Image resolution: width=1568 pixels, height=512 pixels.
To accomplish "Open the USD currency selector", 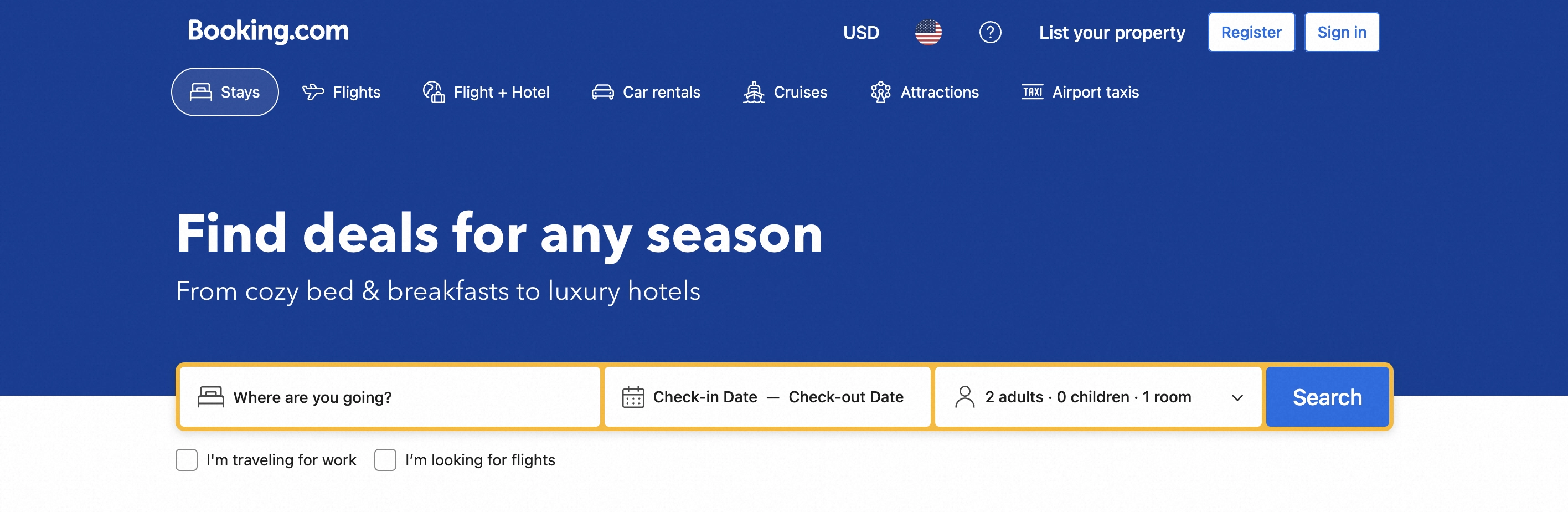I will click(x=861, y=32).
